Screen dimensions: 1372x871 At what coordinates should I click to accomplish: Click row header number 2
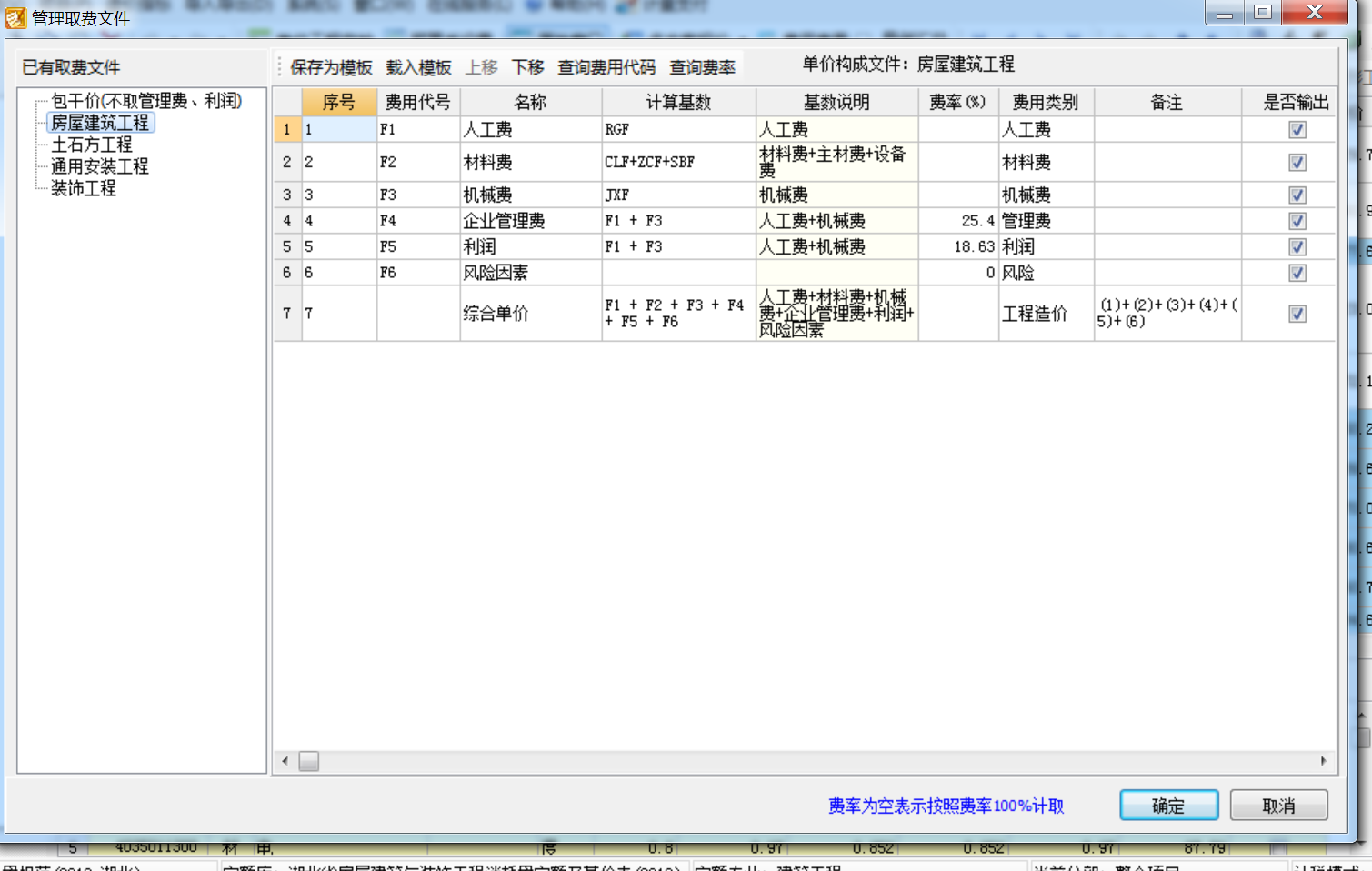pyautogui.click(x=287, y=162)
